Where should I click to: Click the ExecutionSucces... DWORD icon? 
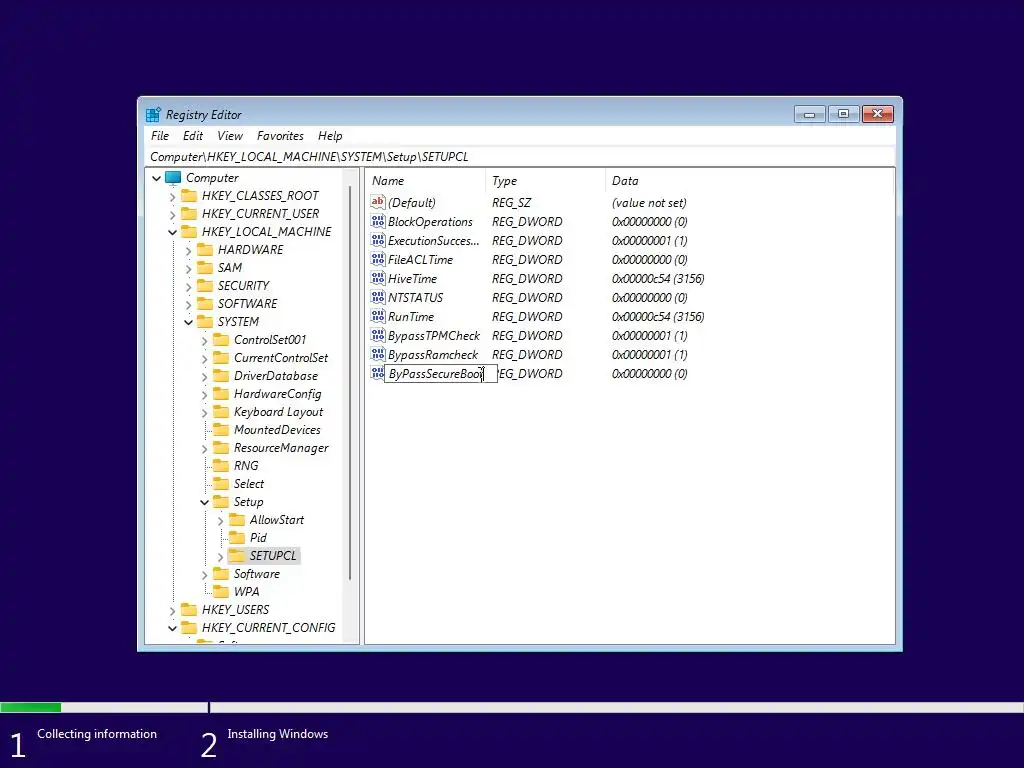click(x=377, y=240)
